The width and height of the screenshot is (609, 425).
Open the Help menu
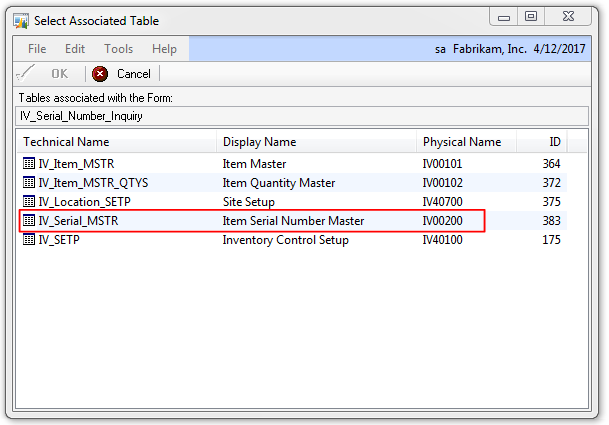pyautogui.click(x=164, y=49)
